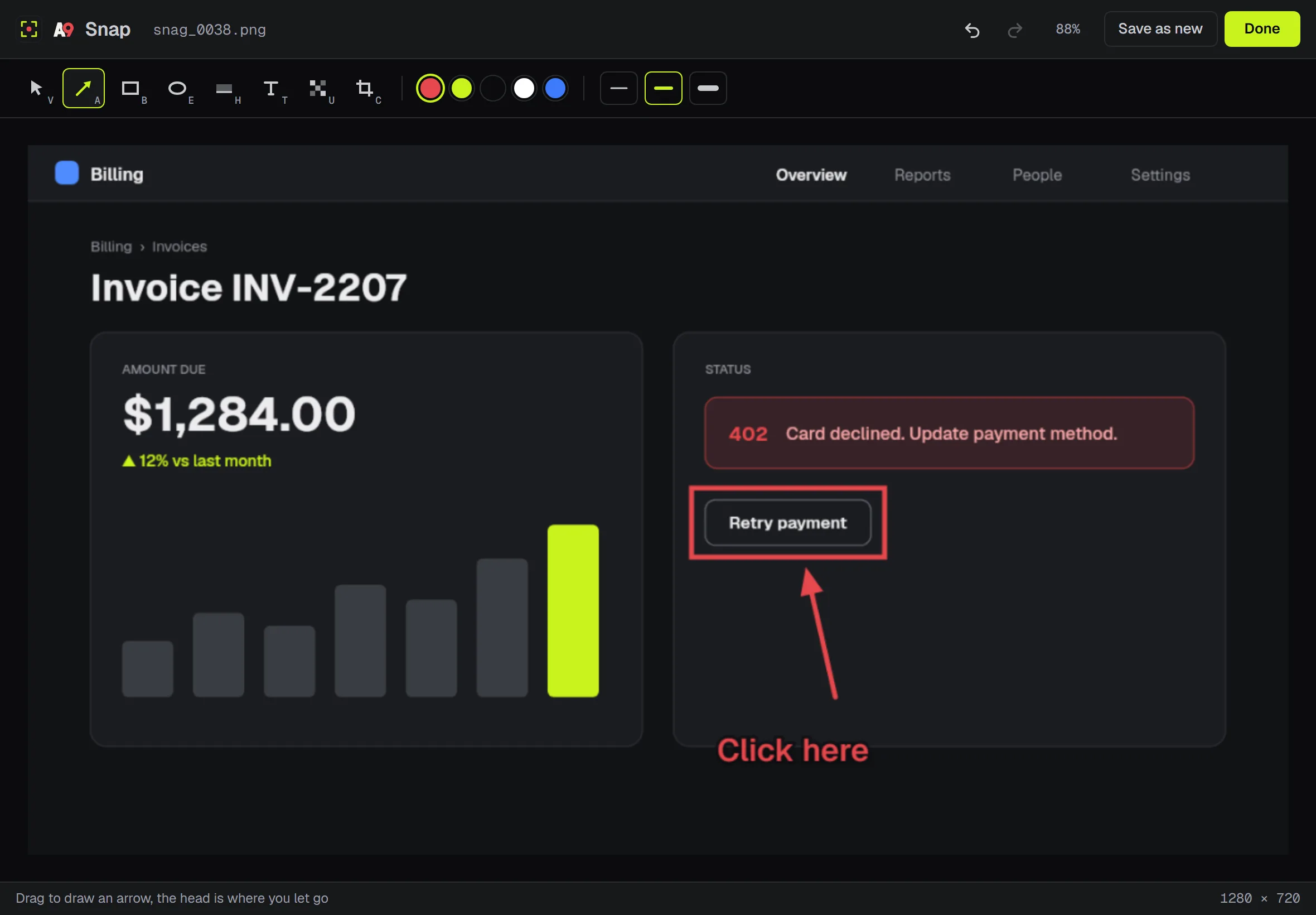
Task: Choose the Ellipse tool (E)
Action: tap(177, 88)
